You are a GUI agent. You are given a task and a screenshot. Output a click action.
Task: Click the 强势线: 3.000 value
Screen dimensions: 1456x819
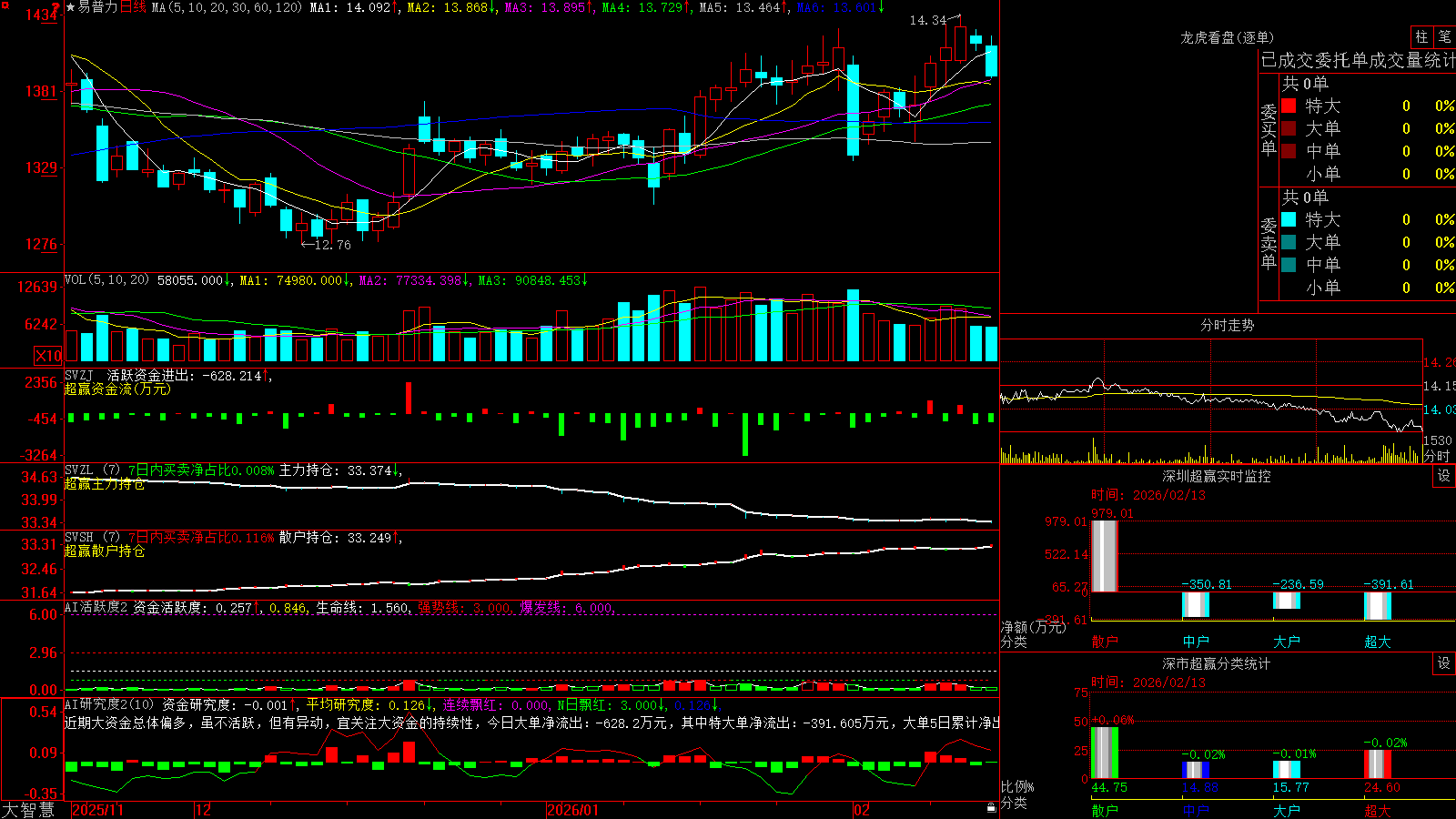coord(464,608)
